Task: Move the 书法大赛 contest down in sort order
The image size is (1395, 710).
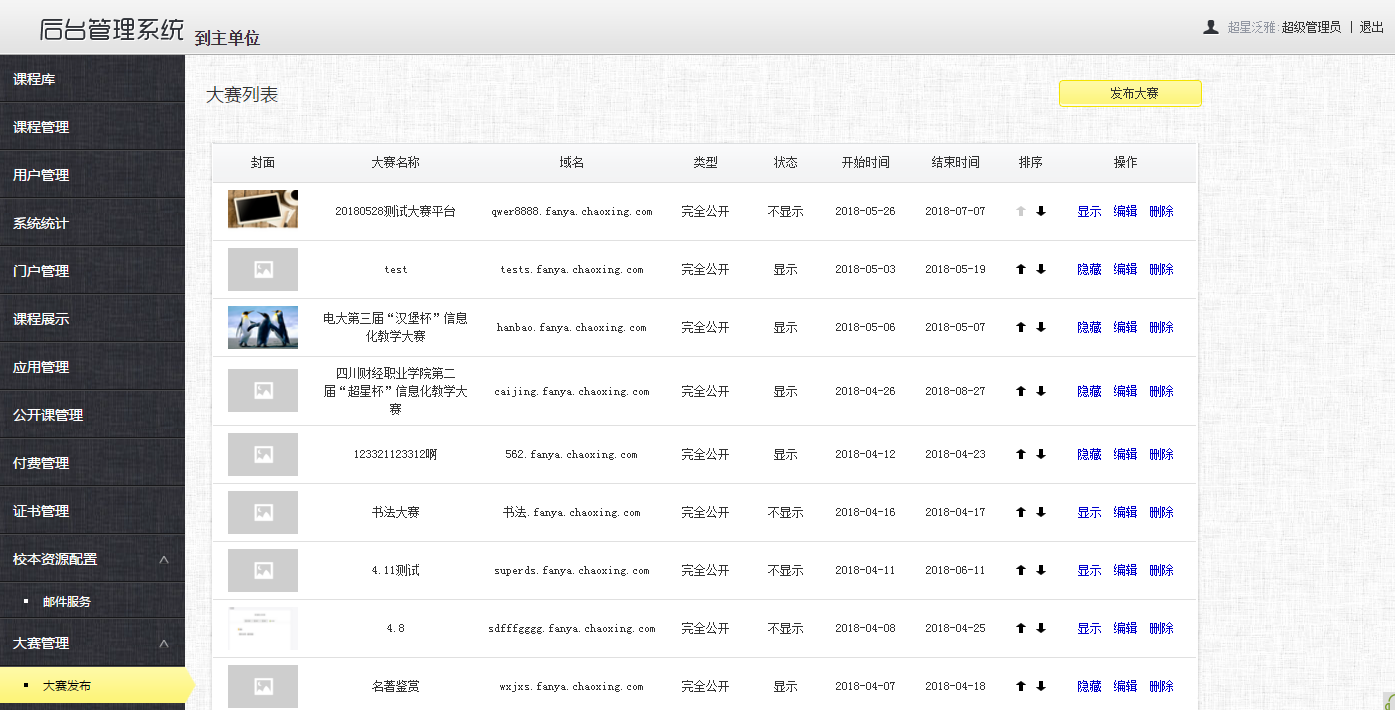Action: click(1040, 512)
